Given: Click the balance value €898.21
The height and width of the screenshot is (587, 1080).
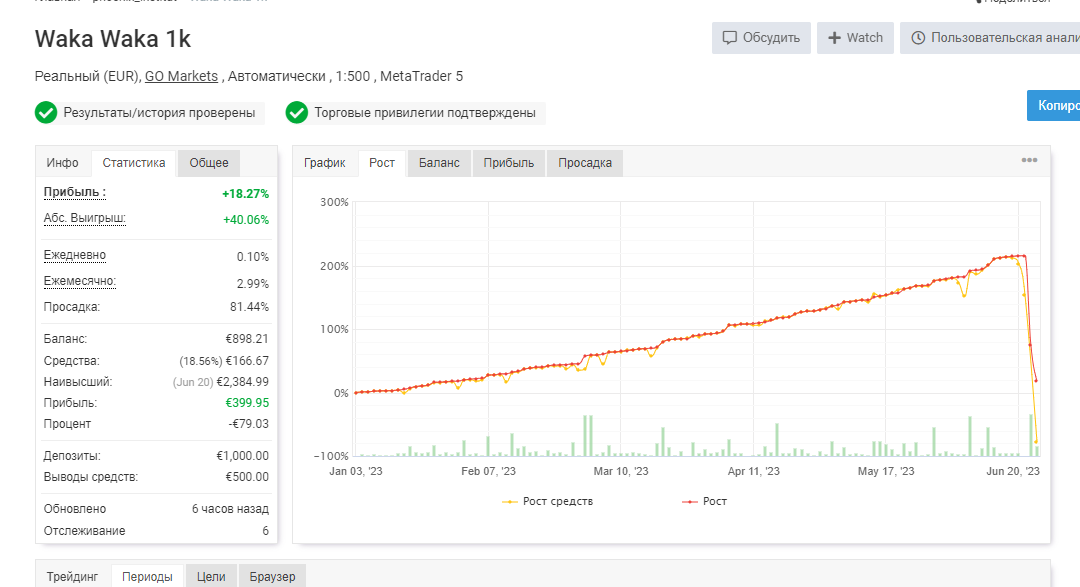Looking at the screenshot, I should [x=247, y=339].
